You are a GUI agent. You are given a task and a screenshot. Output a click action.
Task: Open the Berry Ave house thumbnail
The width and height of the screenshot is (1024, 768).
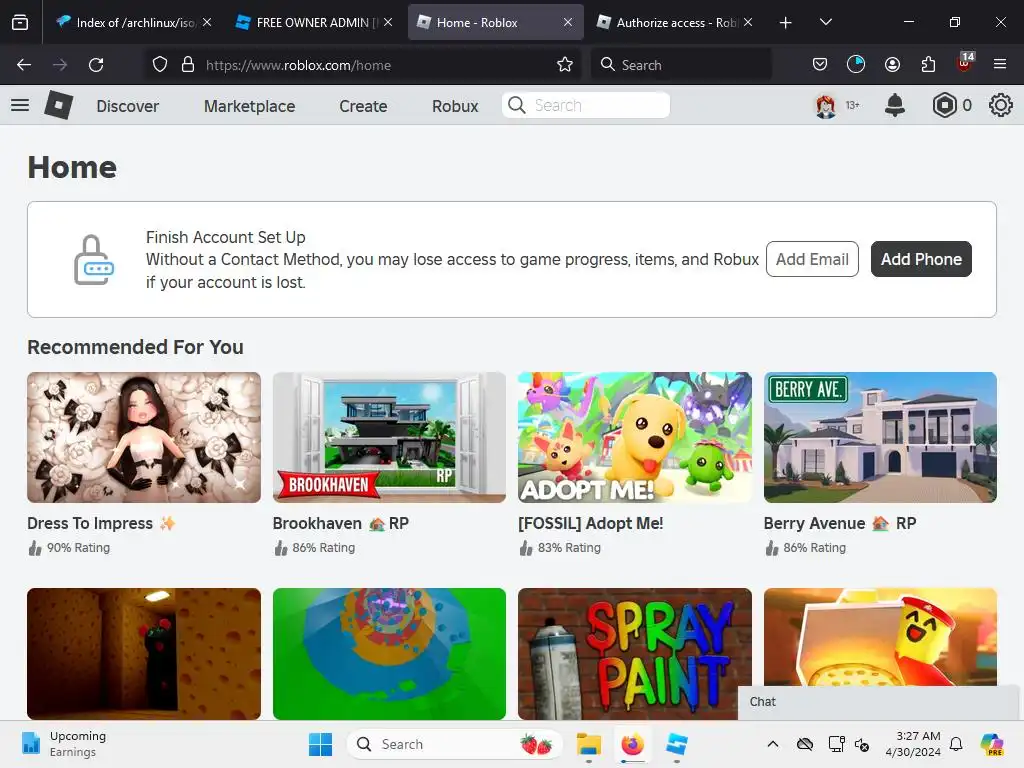coord(880,438)
